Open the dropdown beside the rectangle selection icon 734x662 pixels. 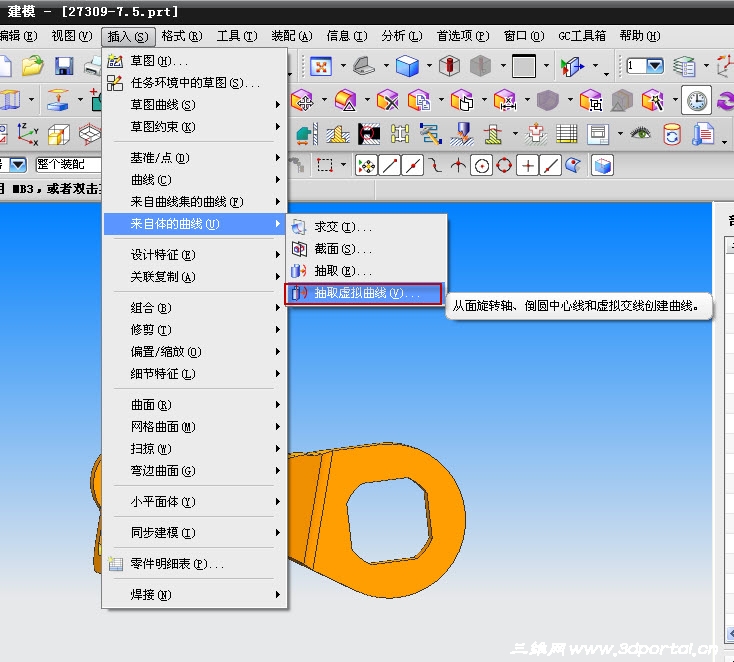coord(344,165)
